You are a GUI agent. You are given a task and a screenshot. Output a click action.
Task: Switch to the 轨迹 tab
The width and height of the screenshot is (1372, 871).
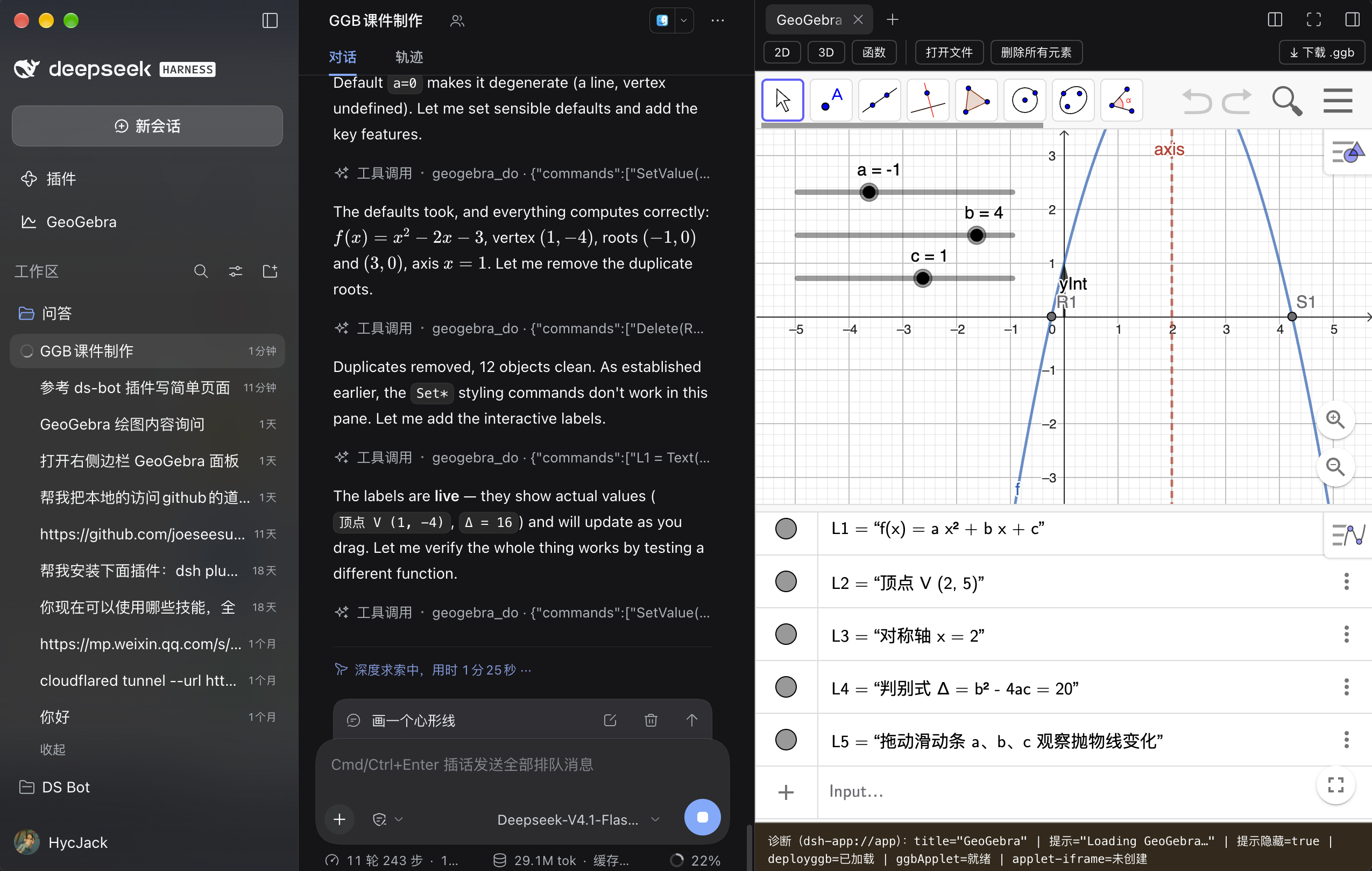[409, 57]
